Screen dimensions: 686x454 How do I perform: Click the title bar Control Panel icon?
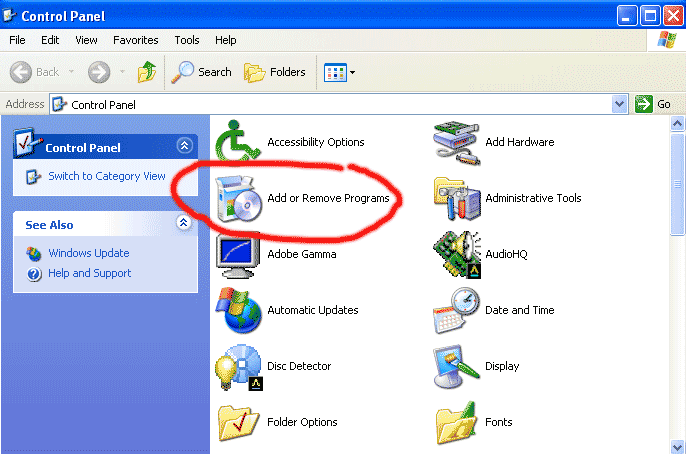click(9, 16)
